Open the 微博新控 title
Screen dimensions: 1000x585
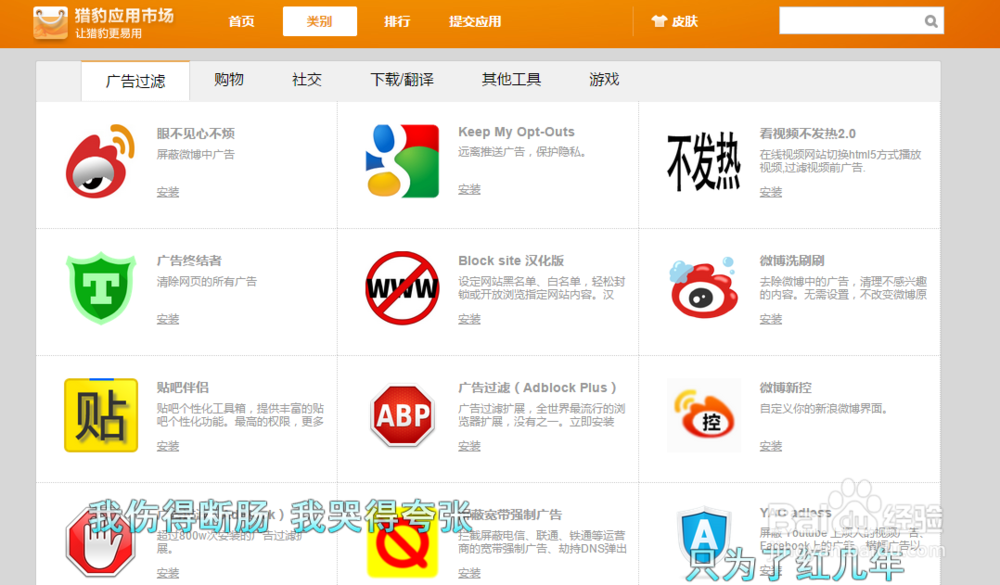click(786, 387)
